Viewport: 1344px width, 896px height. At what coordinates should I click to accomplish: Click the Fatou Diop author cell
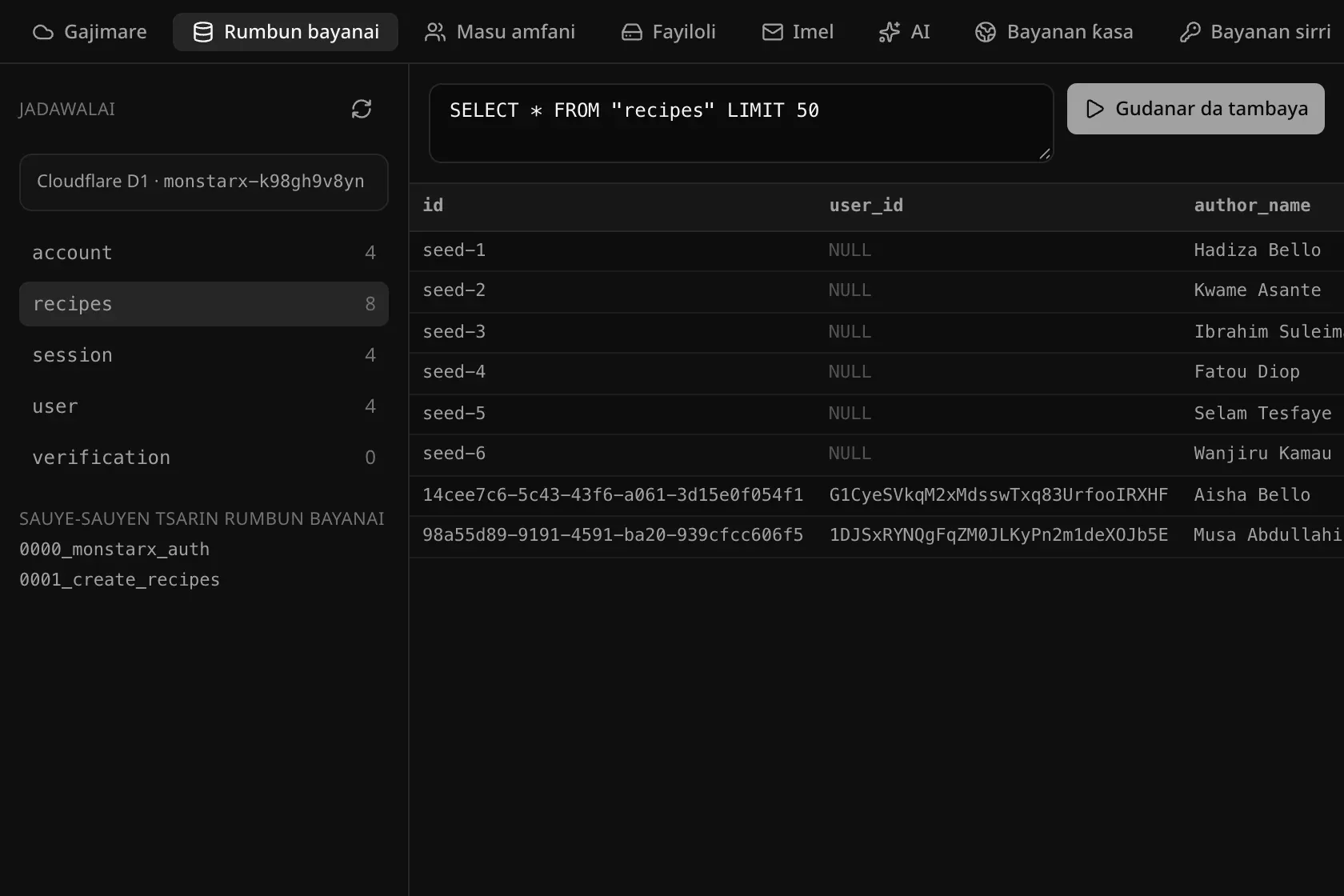click(x=1246, y=372)
